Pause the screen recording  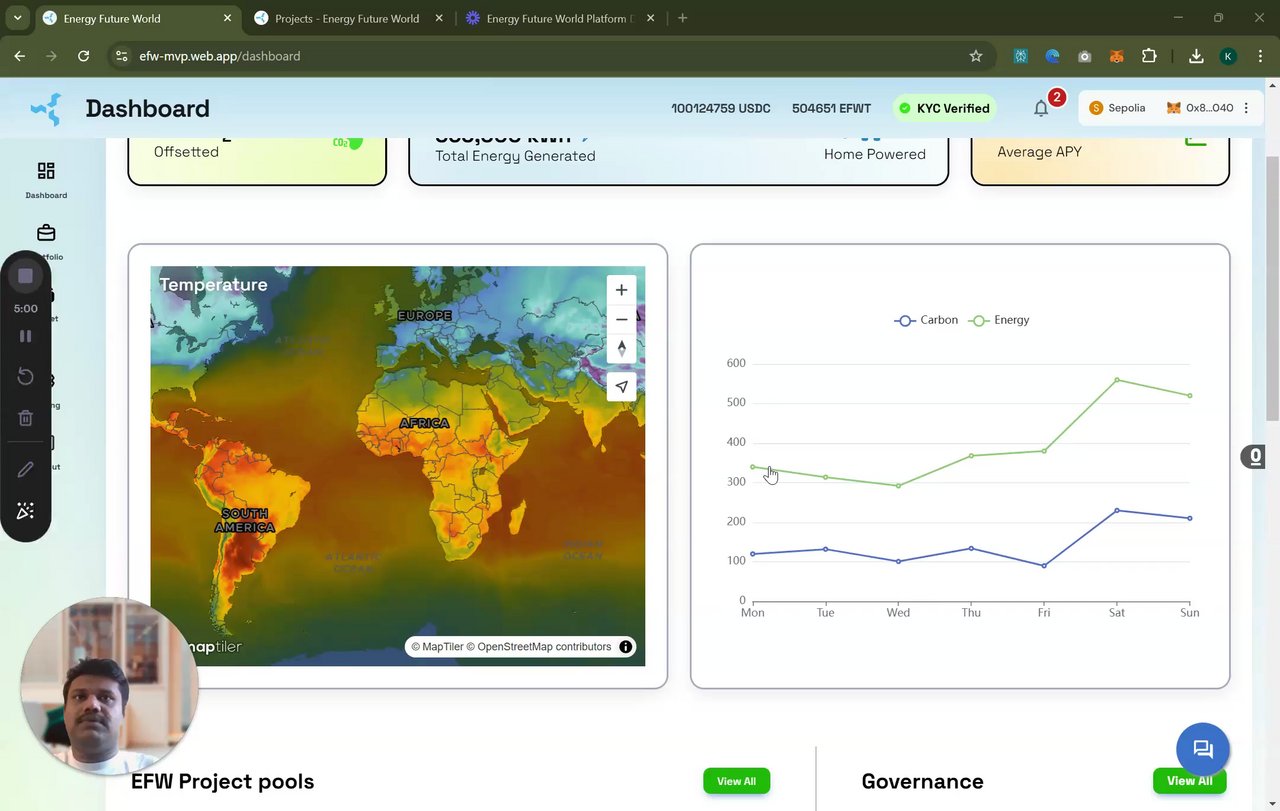(26, 336)
